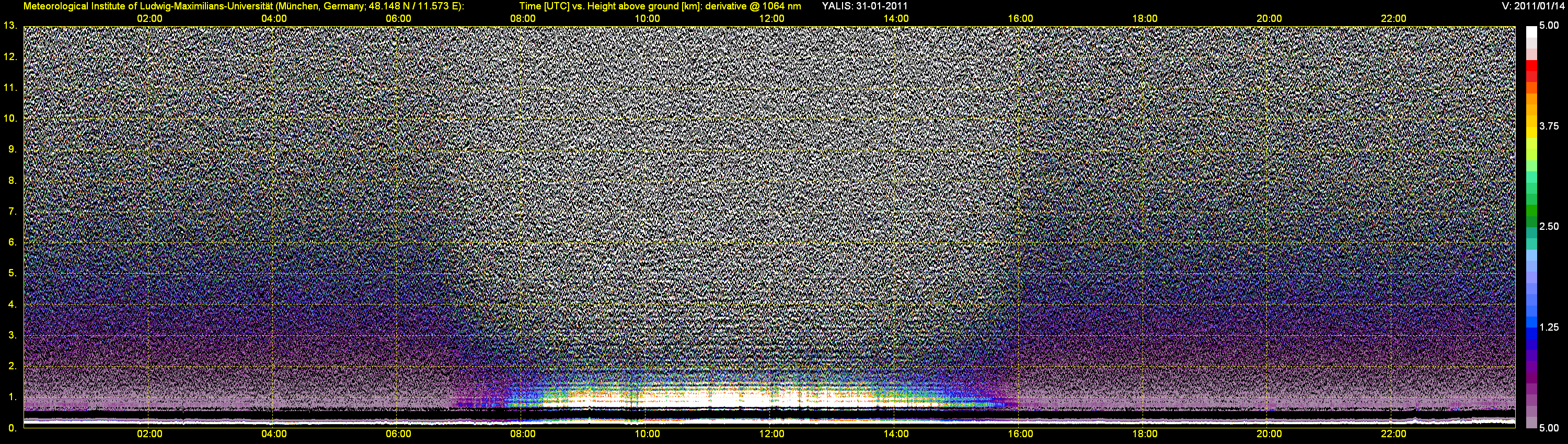Click the 12:00 label on the top time axis

click(x=772, y=19)
